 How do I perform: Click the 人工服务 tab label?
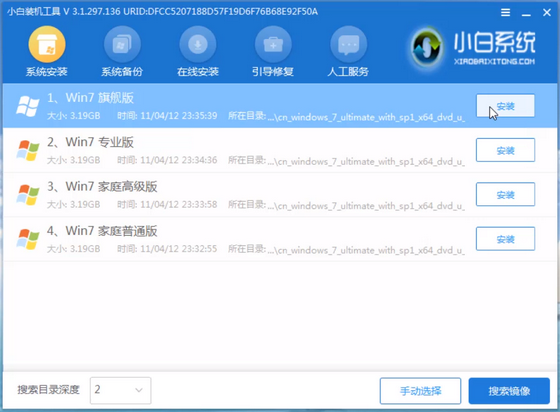point(349,72)
